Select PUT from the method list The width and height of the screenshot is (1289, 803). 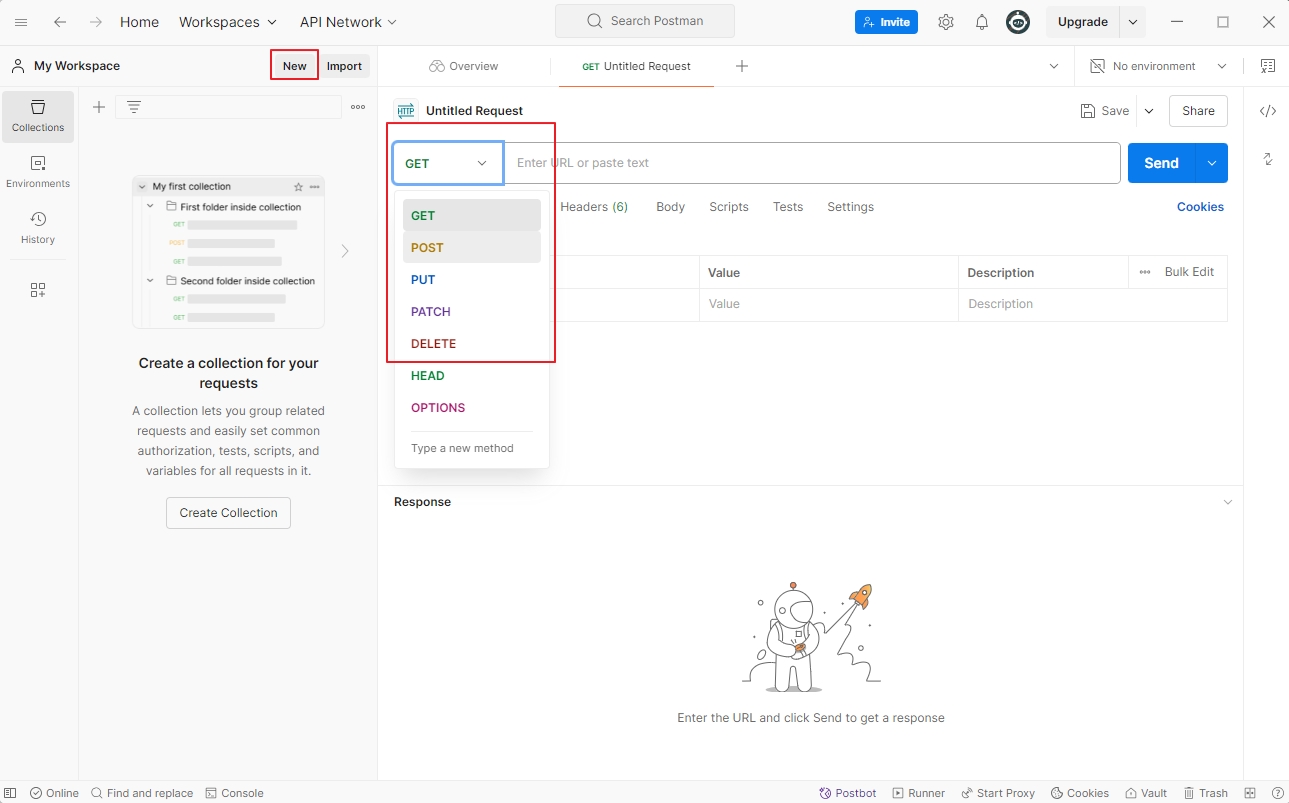click(x=472, y=279)
